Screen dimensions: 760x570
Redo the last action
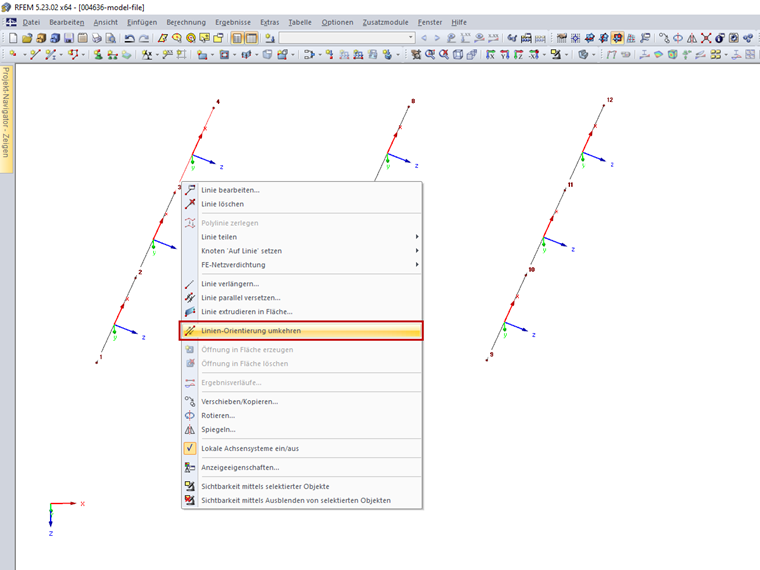point(144,38)
